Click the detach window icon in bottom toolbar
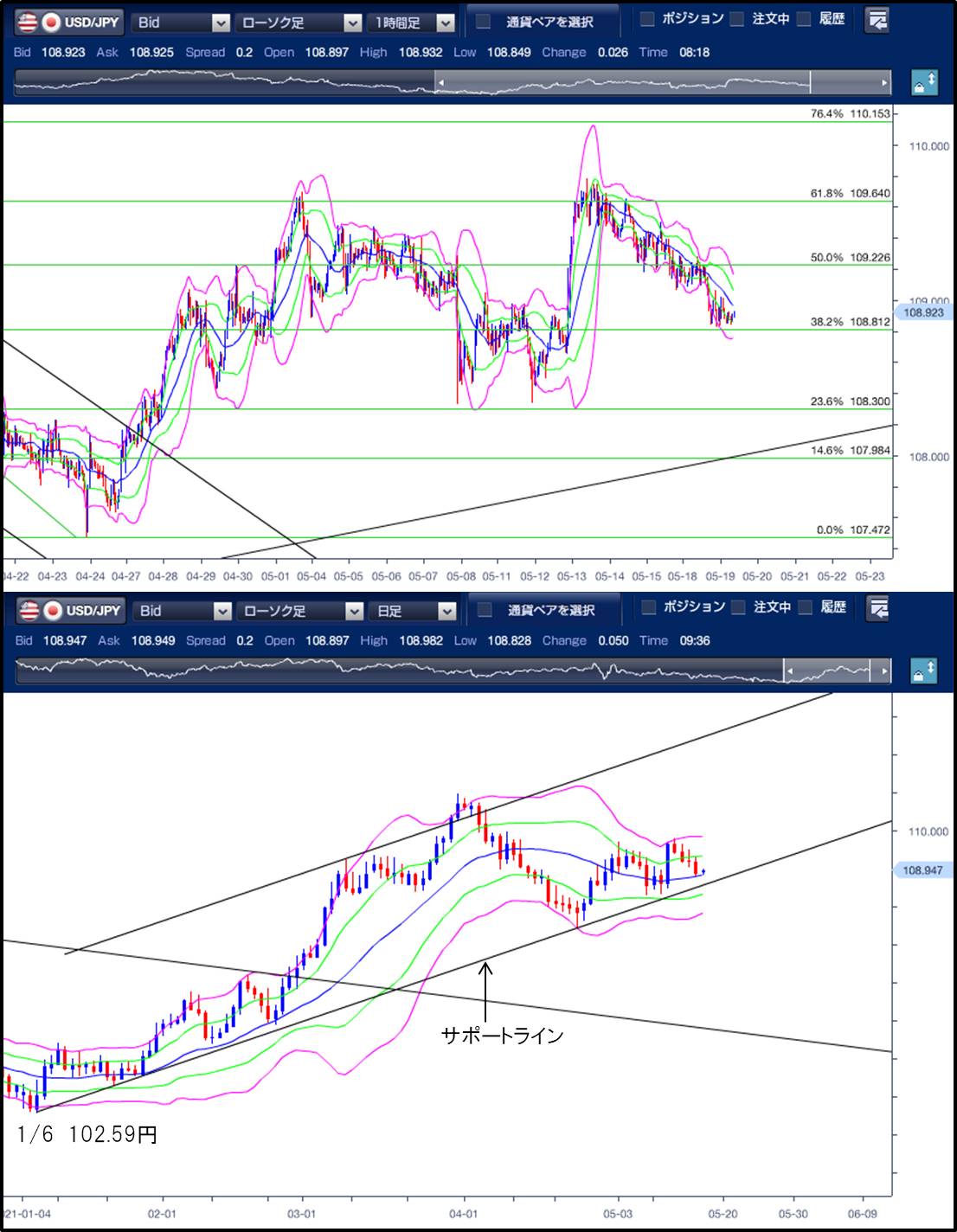Image resolution: width=957 pixels, height=1232 pixels. [x=877, y=609]
